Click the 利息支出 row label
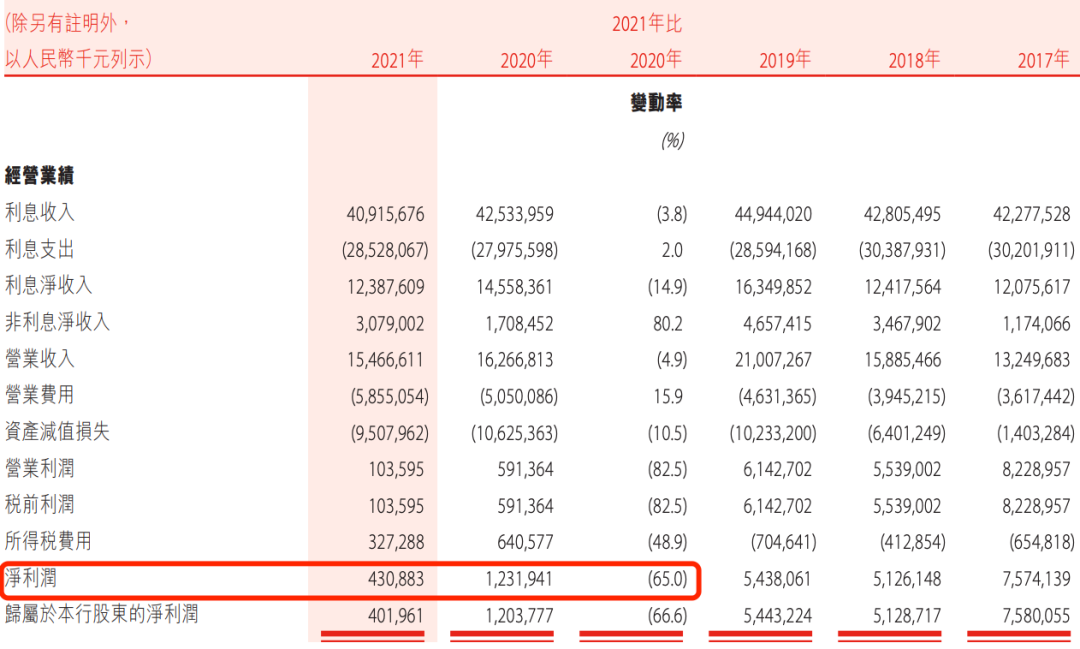The width and height of the screenshot is (1080, 649). pos(41,249)
